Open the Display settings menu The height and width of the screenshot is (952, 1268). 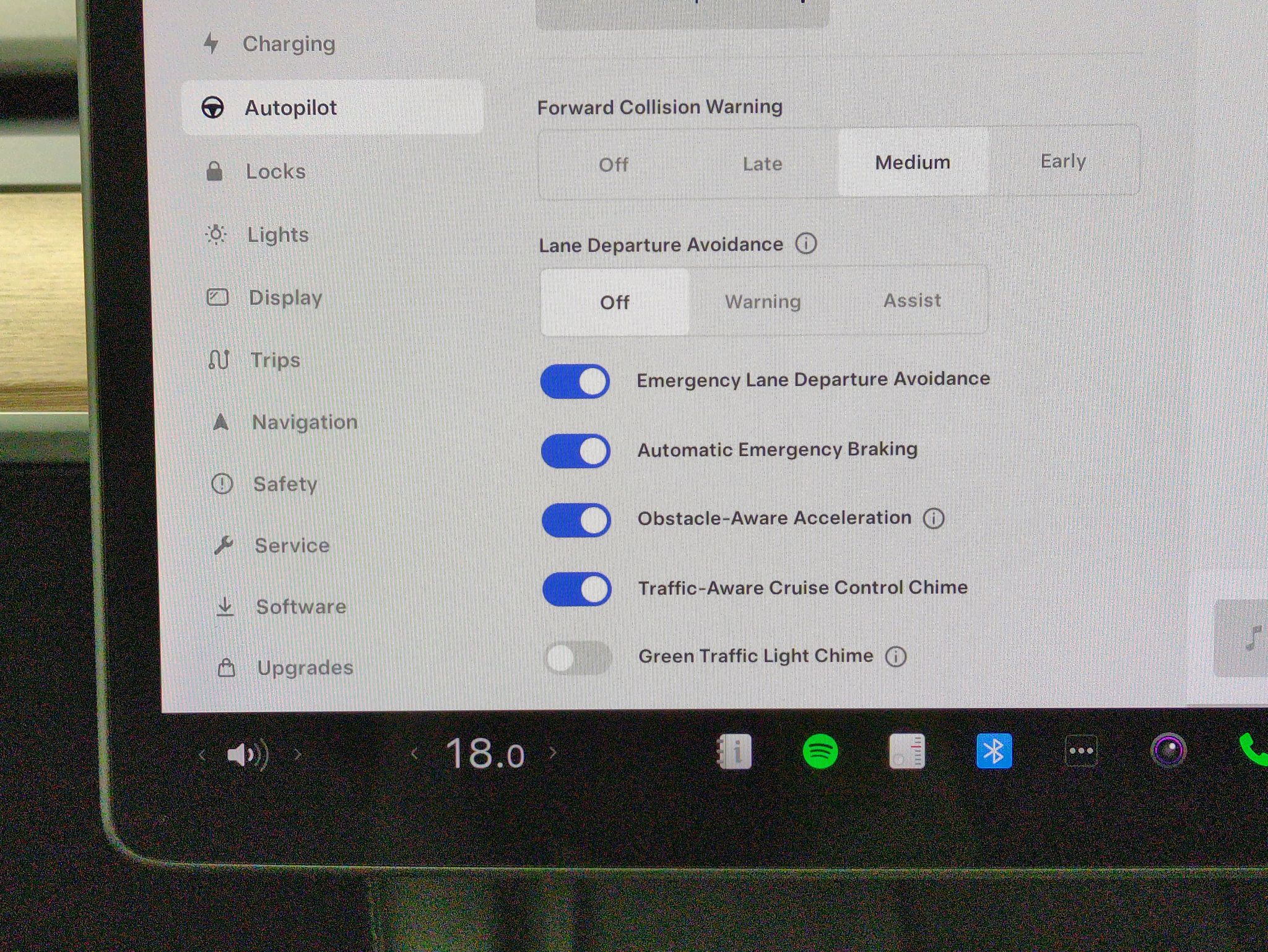(264, 298)
